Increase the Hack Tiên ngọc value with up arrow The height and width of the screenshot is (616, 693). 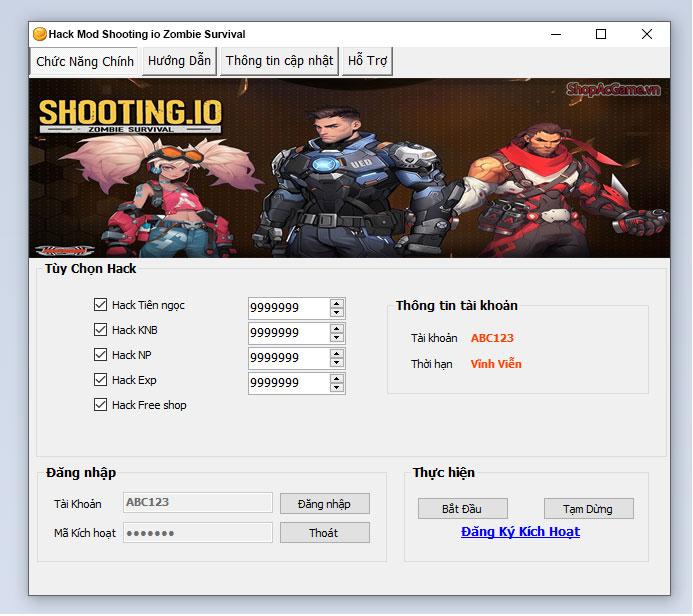click(x=337, y=304)
